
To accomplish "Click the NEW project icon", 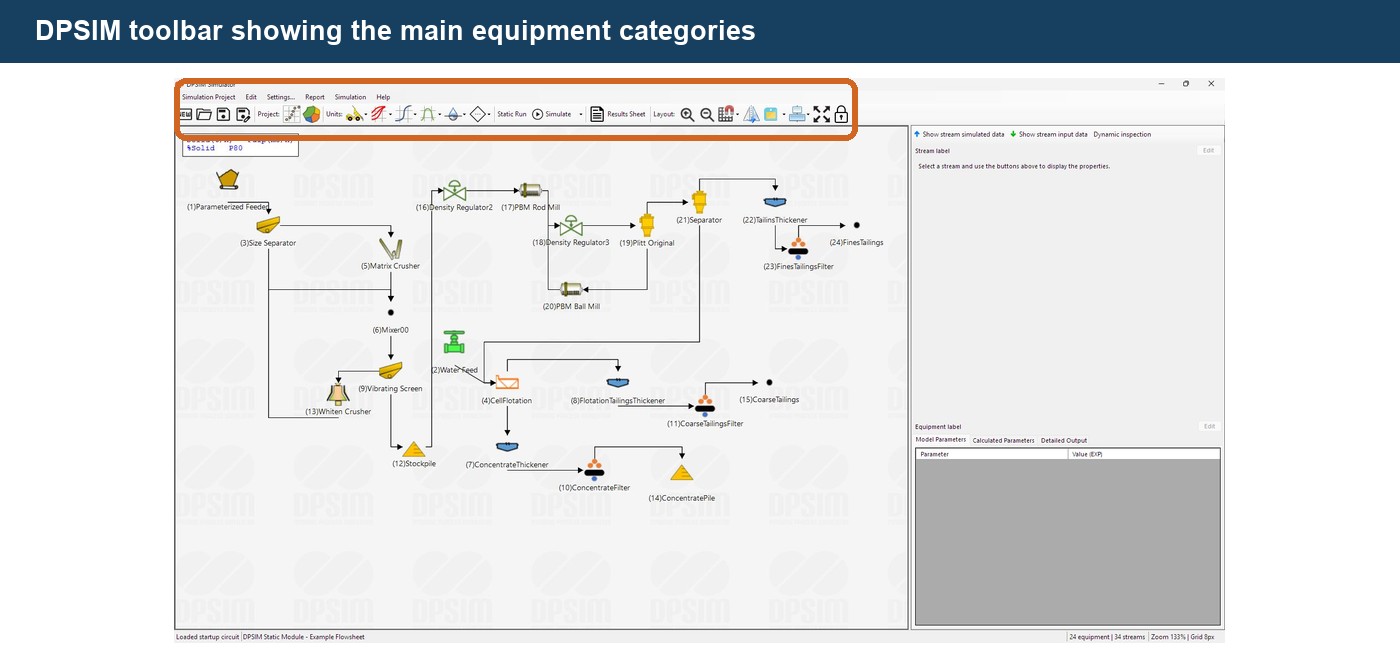I will point(186,114).
